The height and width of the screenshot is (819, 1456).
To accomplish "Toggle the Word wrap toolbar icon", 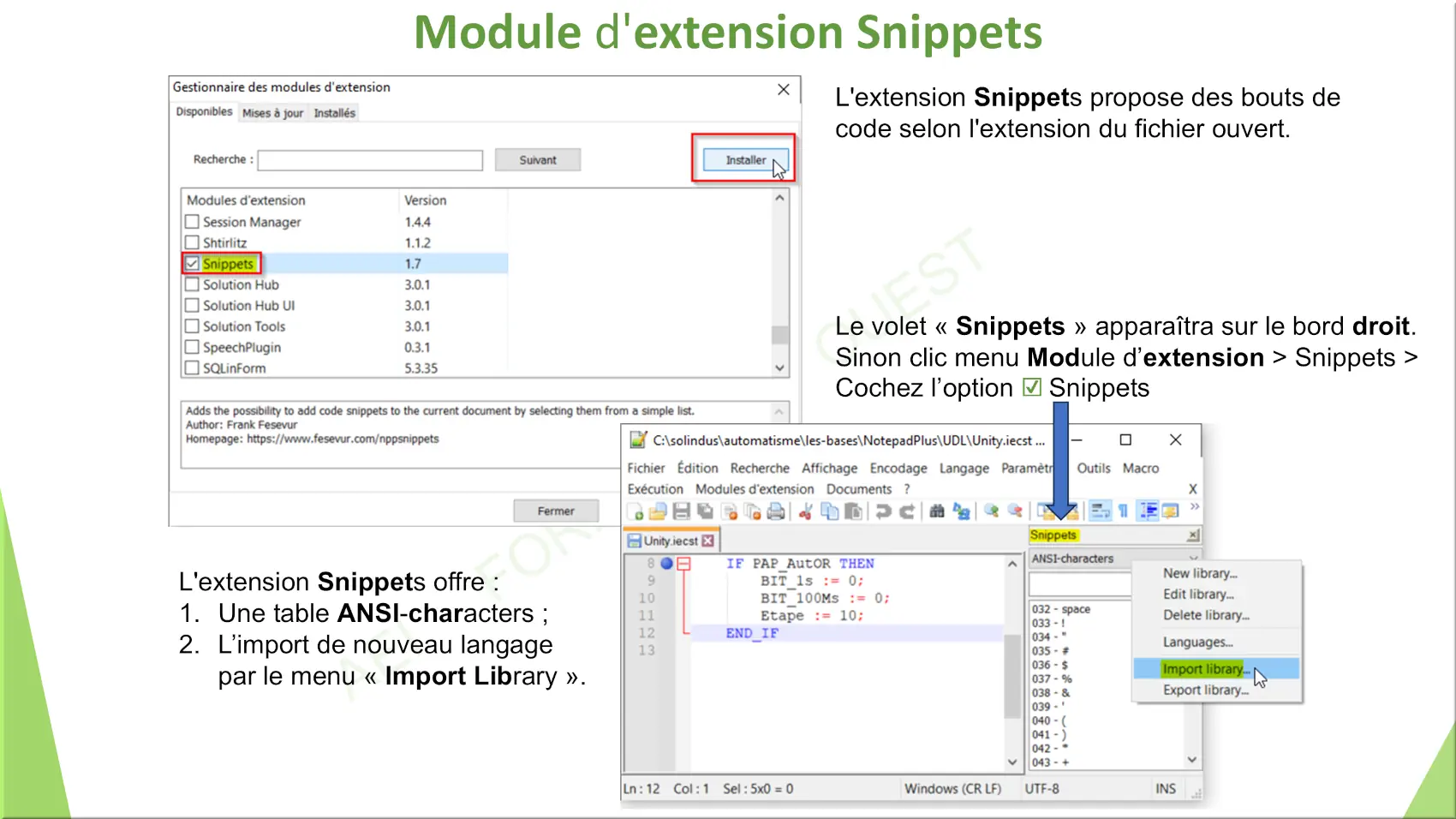I will click(x=1101, y=511).
